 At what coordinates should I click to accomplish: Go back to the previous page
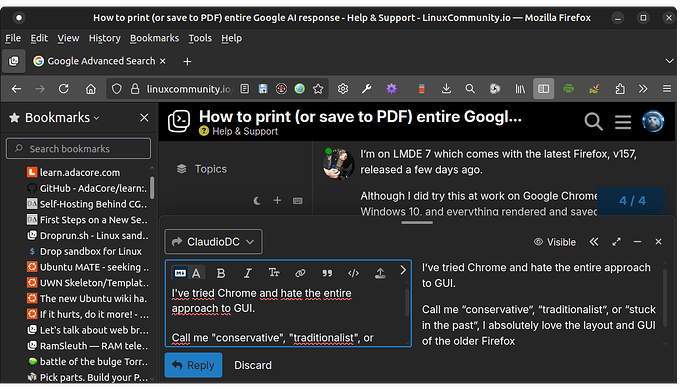16,89
